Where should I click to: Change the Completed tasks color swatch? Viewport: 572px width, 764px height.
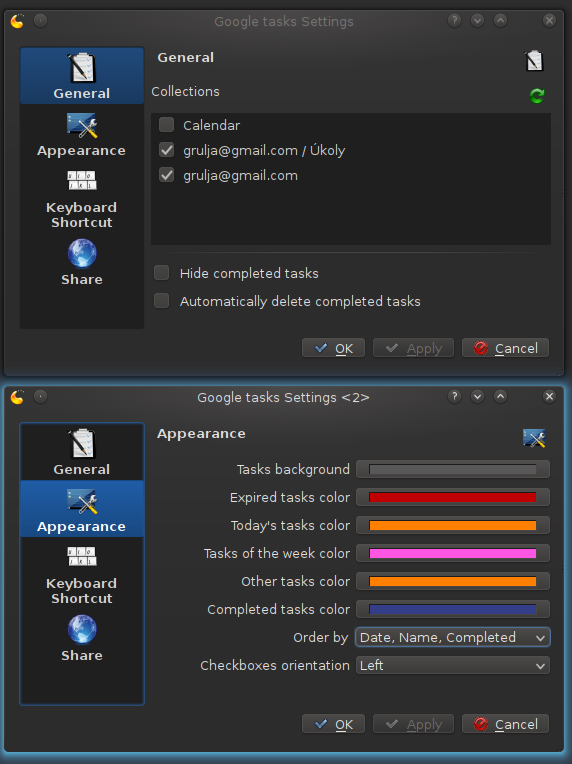(453, 609)
